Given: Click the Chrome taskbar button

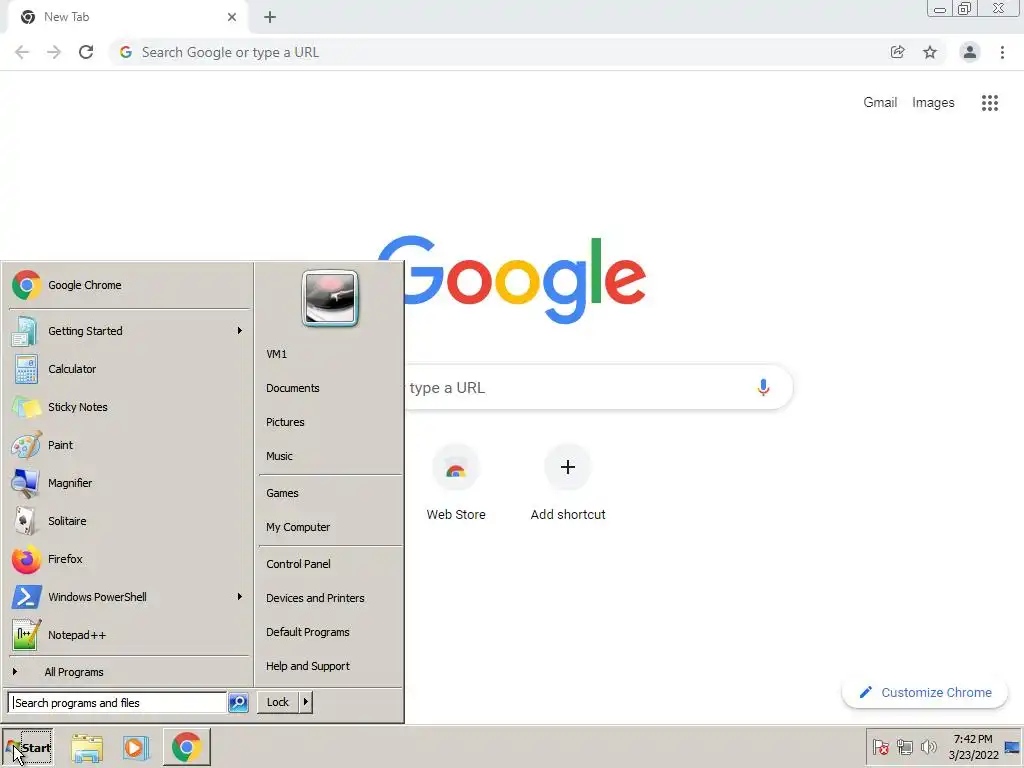Looking at the screenshot, I should pyautogui.click(x=187, y=747).
